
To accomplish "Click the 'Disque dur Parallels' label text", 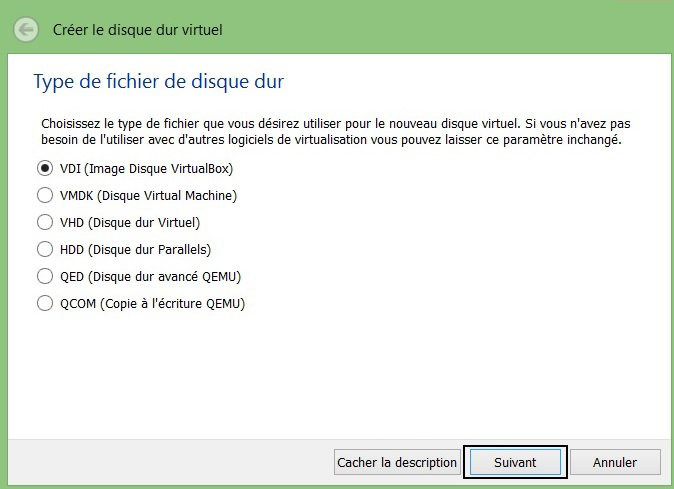I will click(155, 249).
